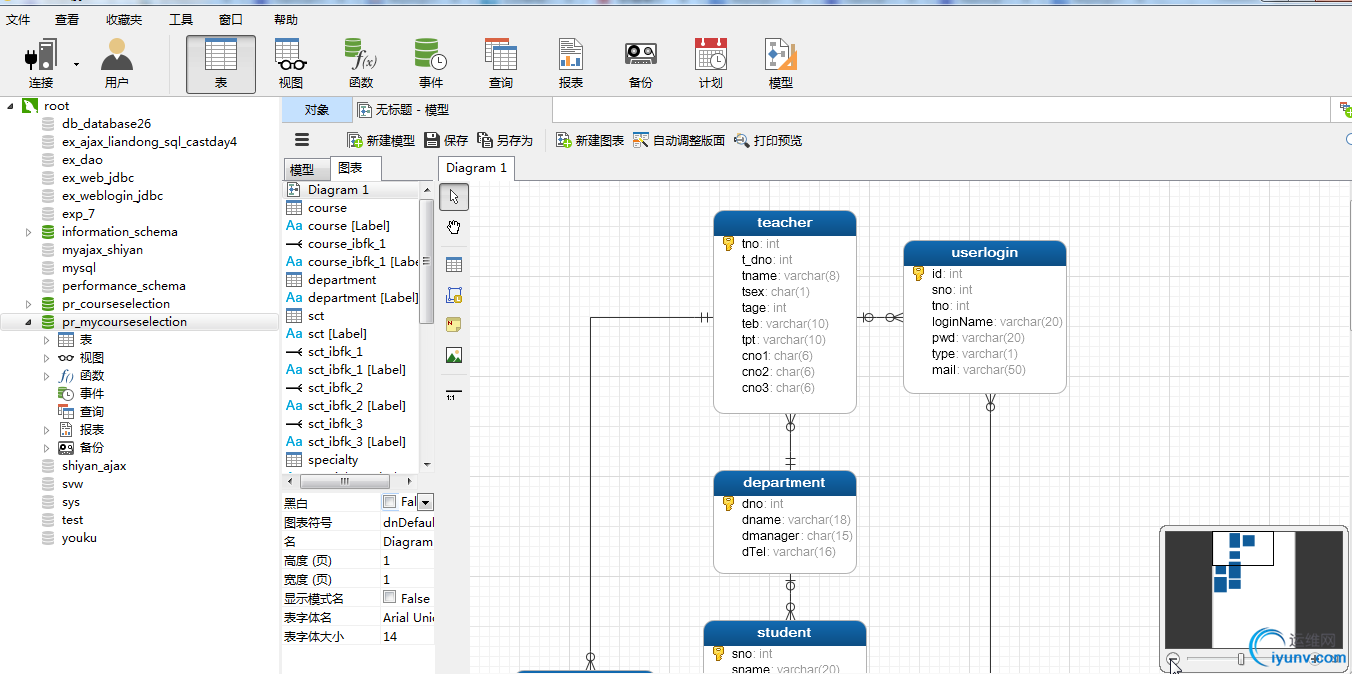Toggle the 黑白 checkbox

tap(390, 502)
